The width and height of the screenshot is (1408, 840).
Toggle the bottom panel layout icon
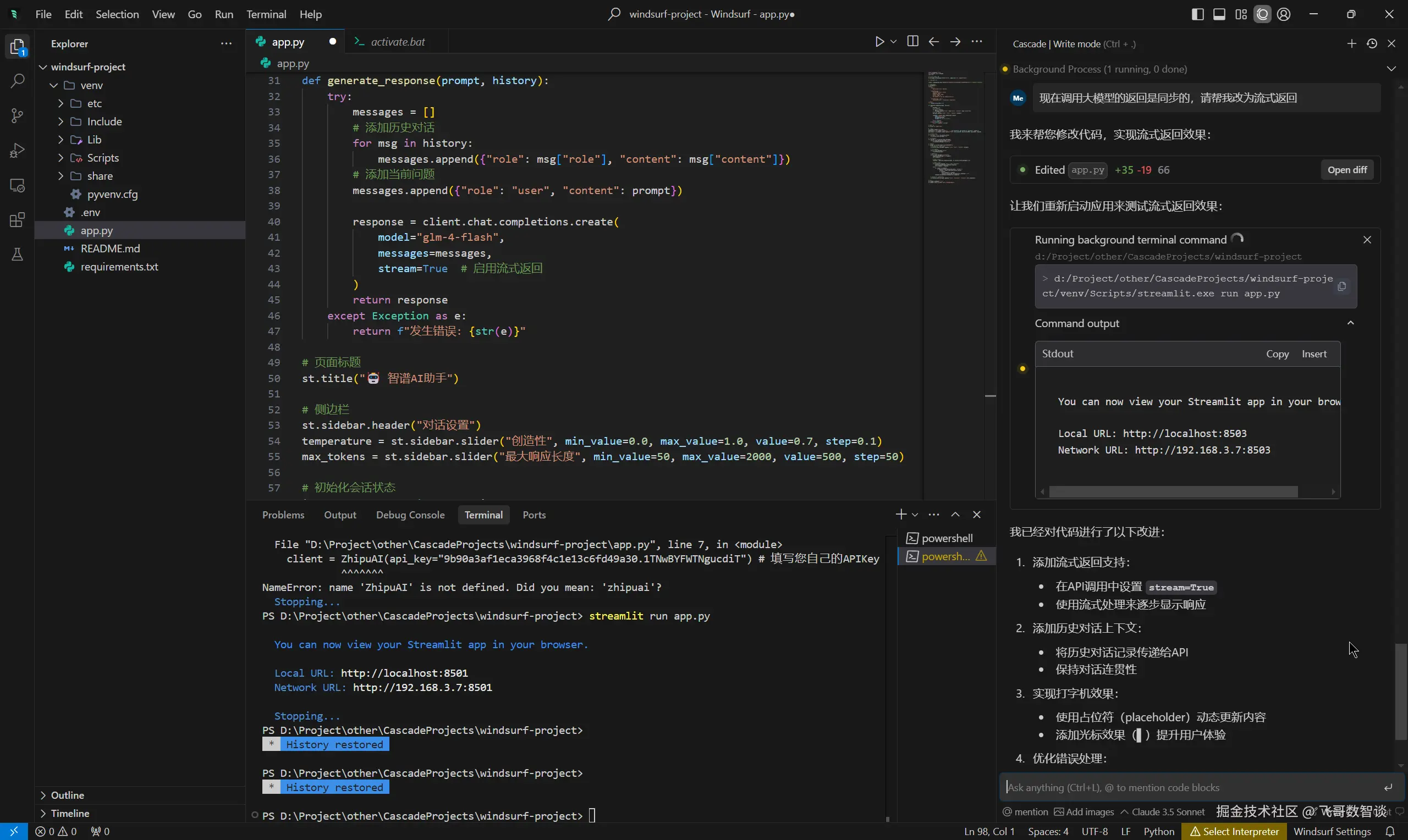coord(1219,15)
